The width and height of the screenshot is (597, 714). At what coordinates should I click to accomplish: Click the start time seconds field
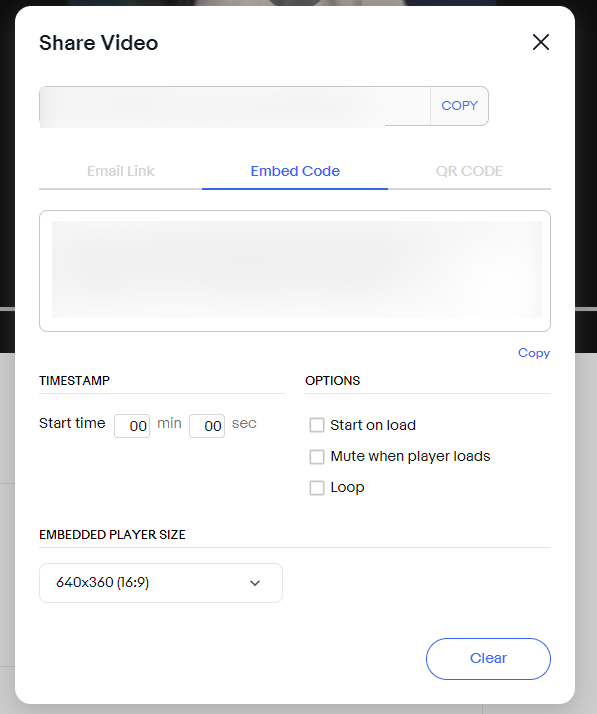(x=207, y=426)
